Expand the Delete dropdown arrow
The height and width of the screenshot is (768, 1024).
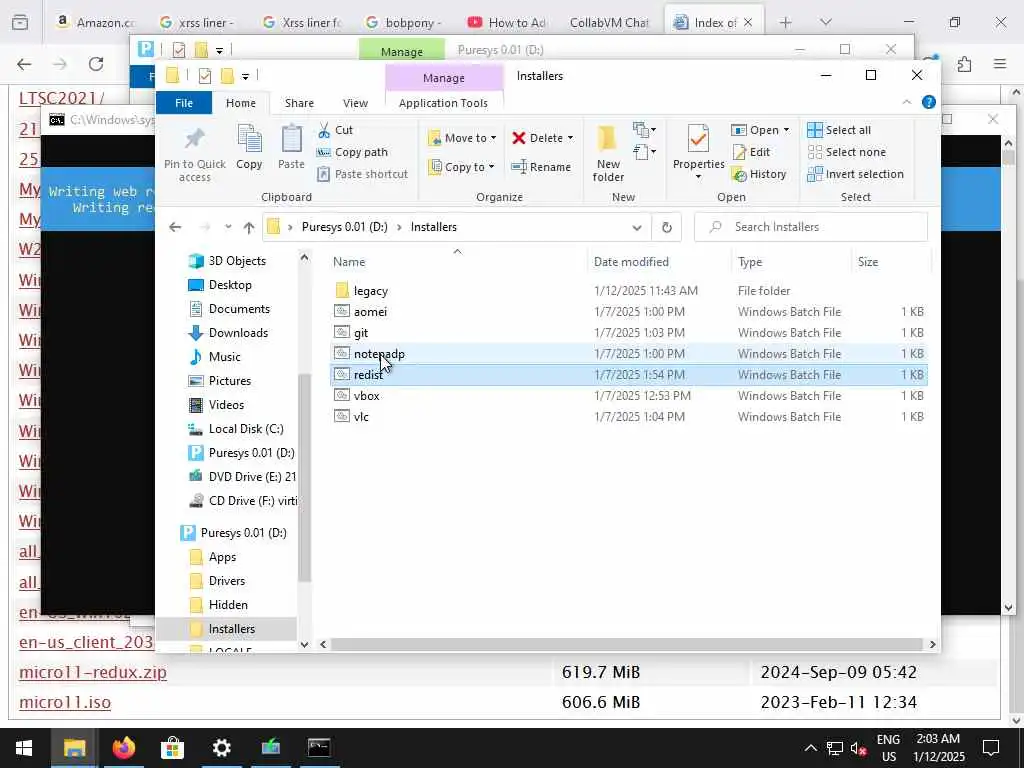pos(570,138)
